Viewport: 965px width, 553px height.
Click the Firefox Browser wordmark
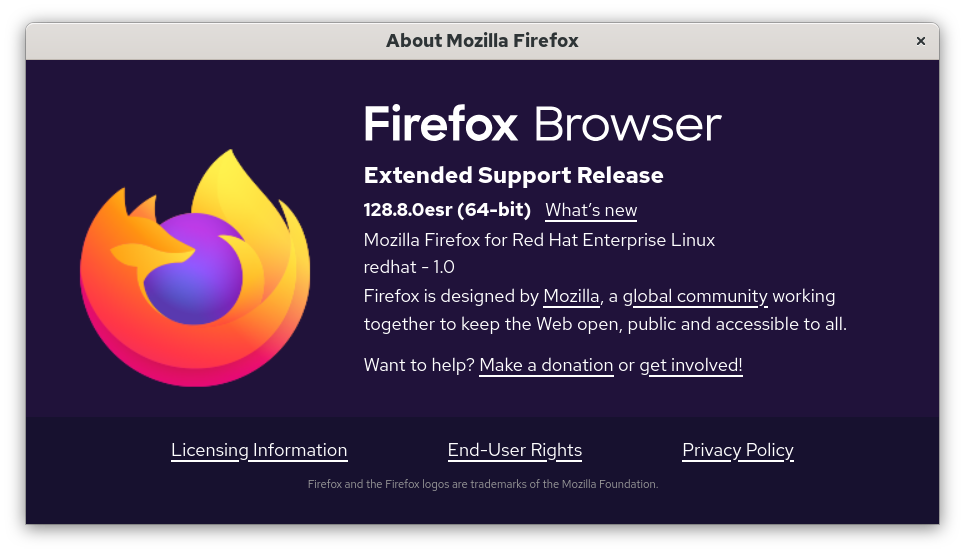(x=542, y=124)
